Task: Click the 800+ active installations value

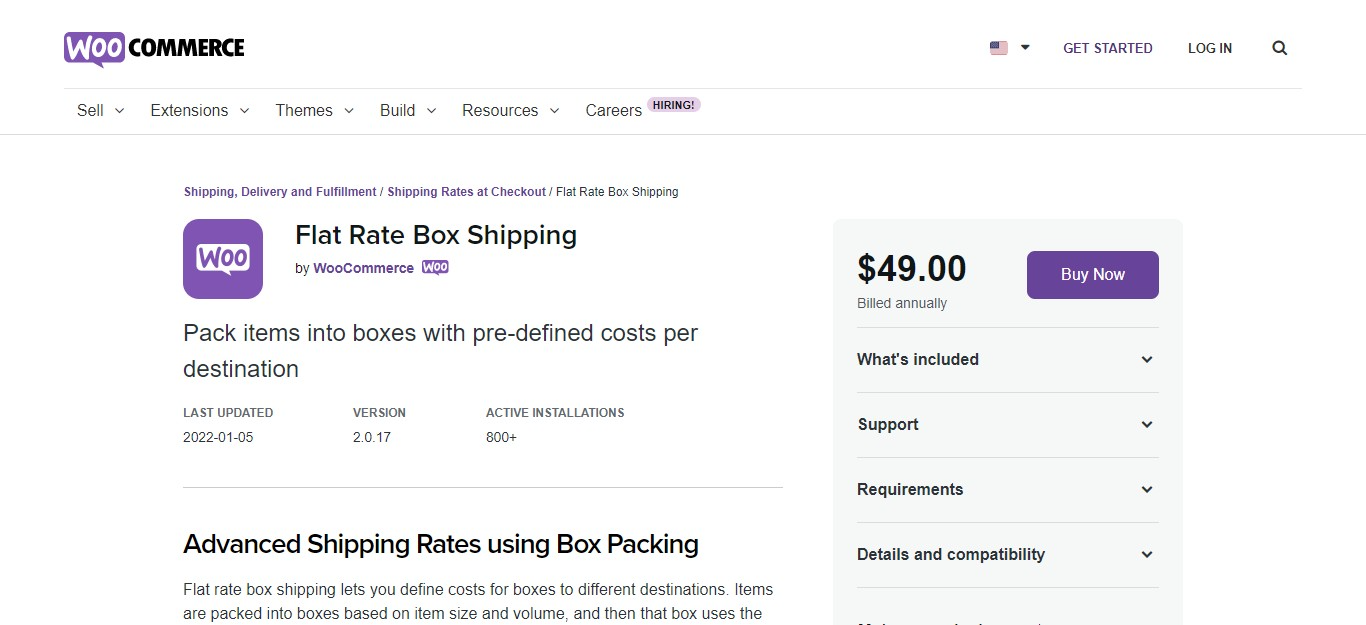Action: (501, 437)
